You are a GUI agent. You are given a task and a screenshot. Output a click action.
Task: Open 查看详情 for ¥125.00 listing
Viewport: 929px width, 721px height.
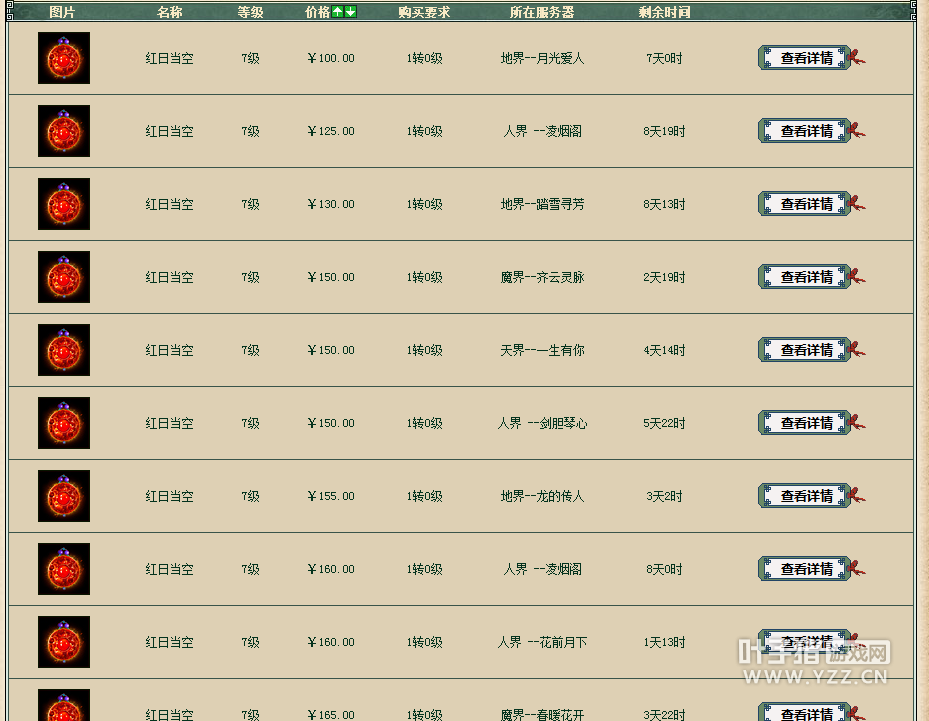[x=805, y=131]
